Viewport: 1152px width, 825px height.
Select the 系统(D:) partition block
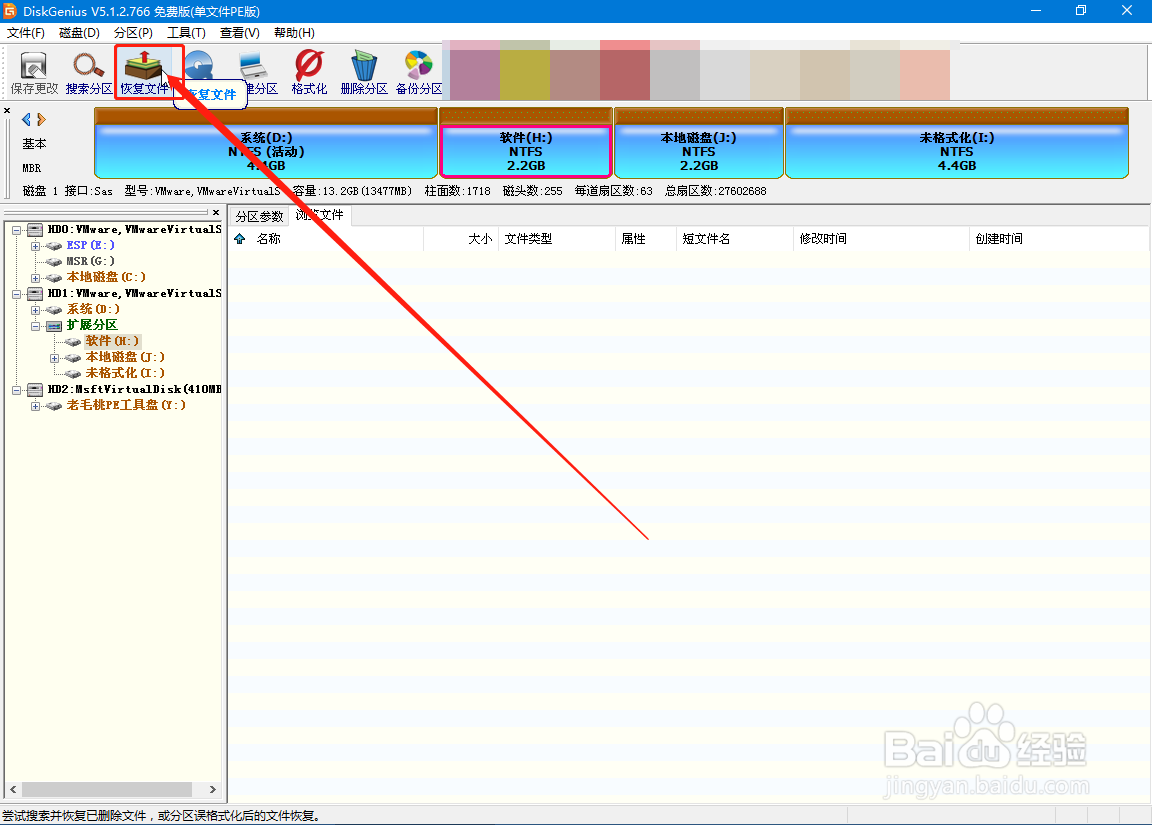pos(266,143)
